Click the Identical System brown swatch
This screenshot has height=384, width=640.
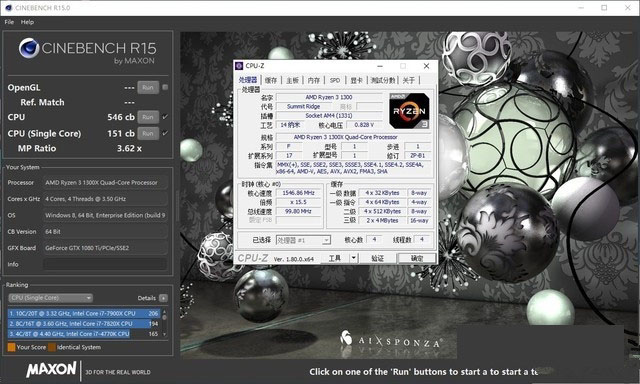(x=52, y=347)
